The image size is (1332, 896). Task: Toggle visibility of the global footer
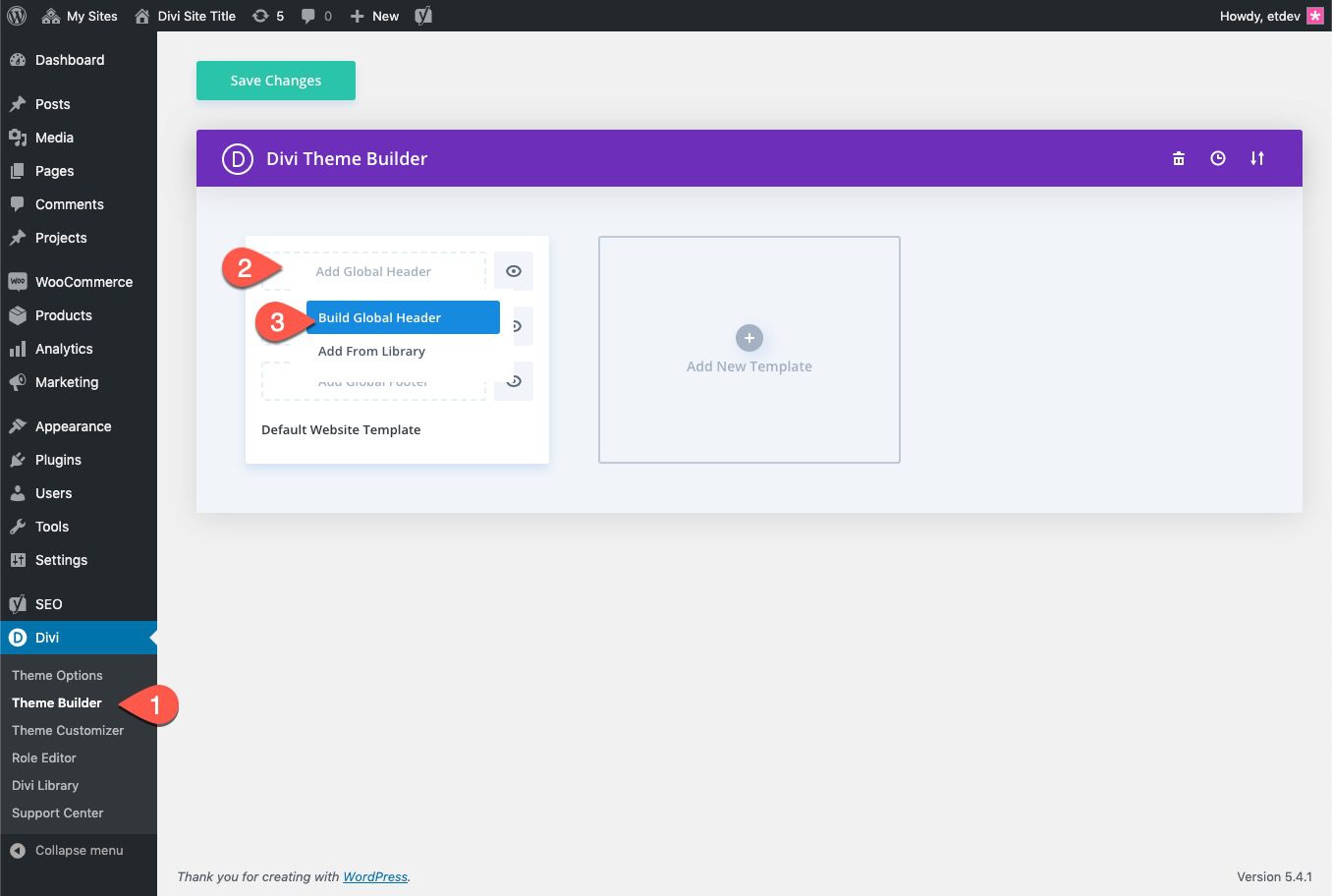tap(514, 381)
